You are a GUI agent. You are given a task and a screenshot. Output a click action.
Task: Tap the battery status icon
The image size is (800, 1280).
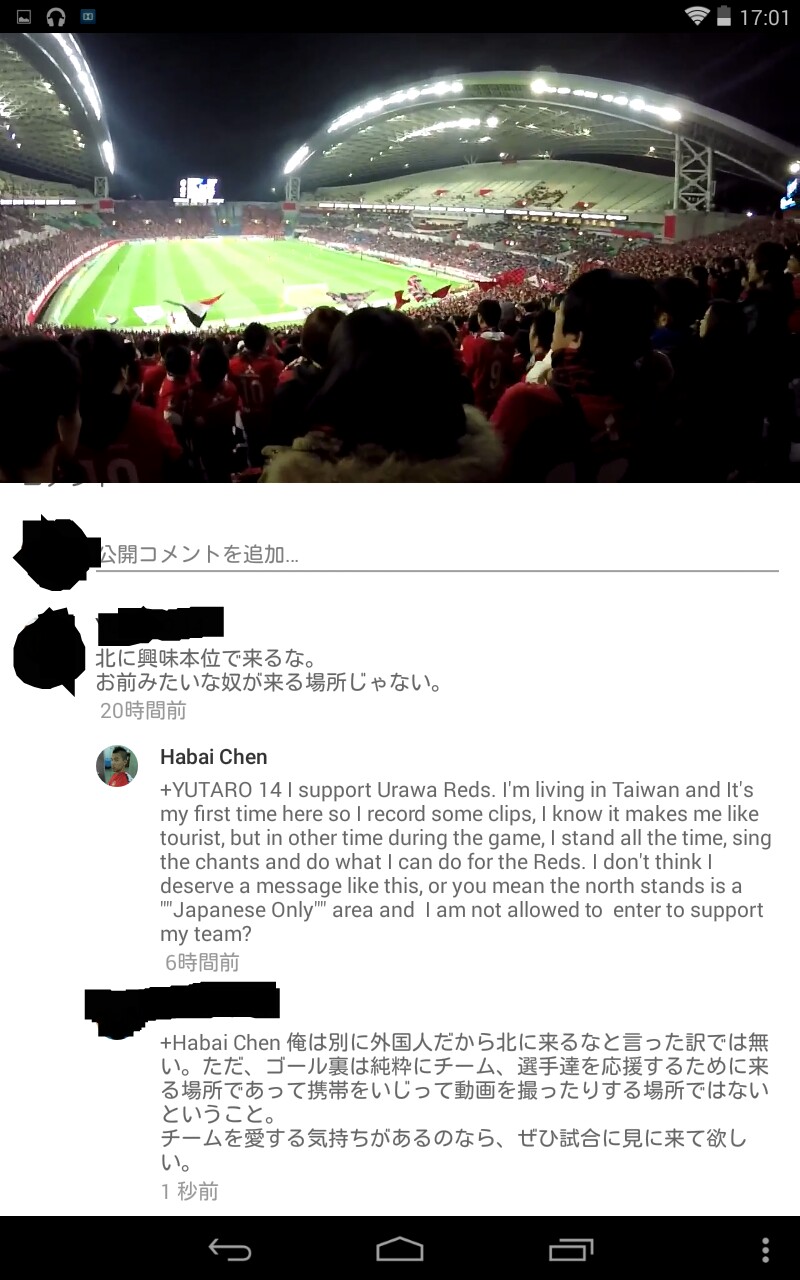tap(723, 17)
